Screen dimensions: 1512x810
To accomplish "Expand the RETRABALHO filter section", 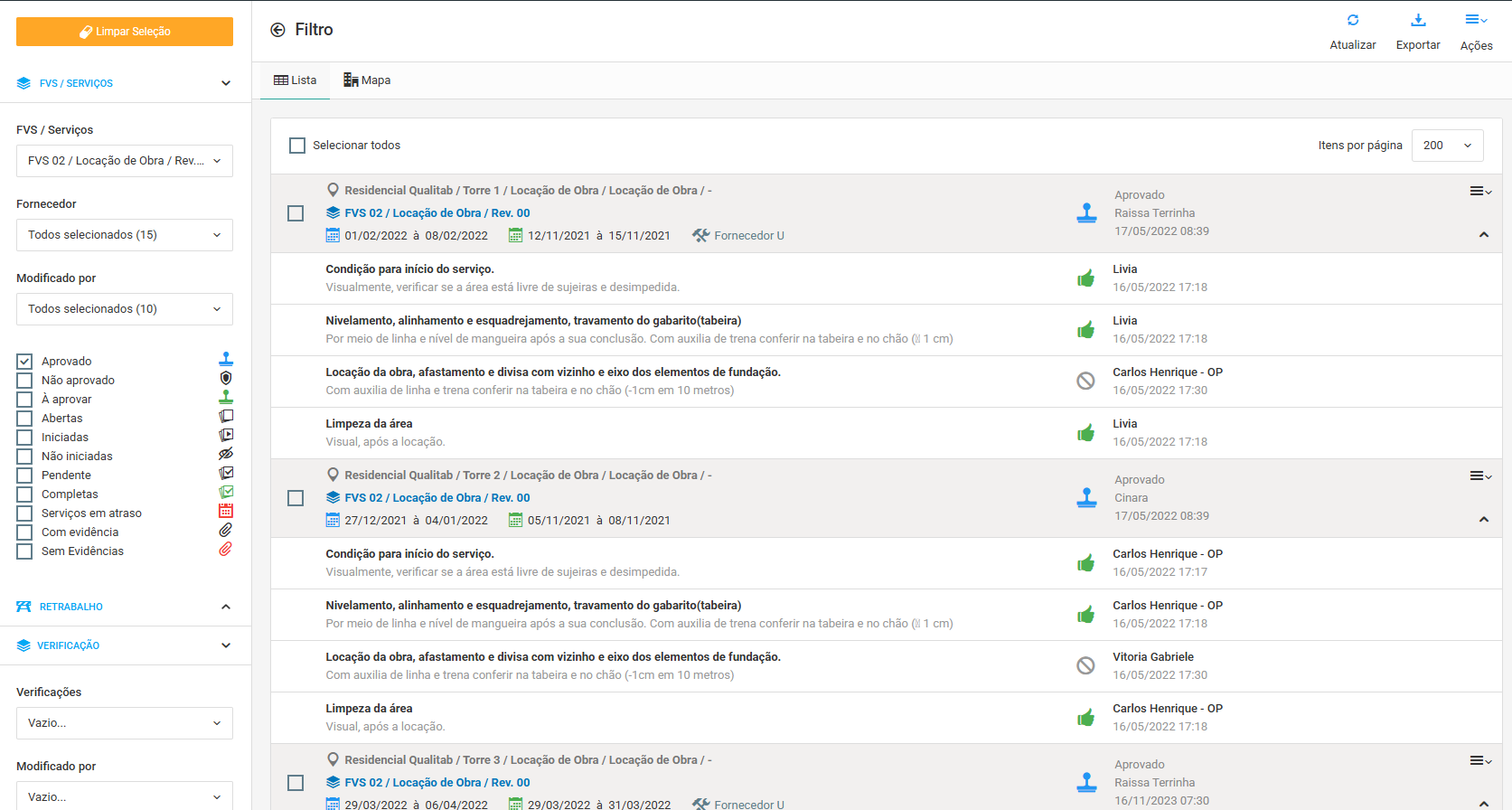I will 125,607.
